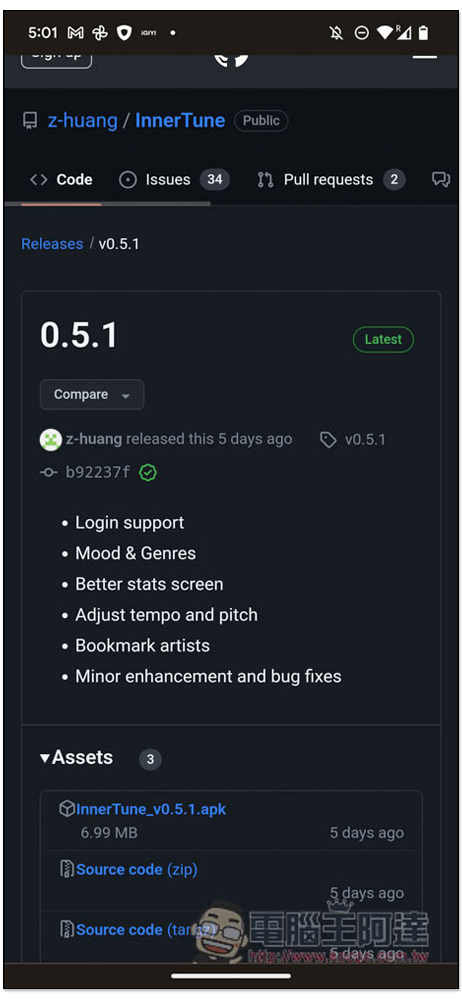
Task: Tap z-huang's avatar in the release info
Action: click(x=50, y=439)
